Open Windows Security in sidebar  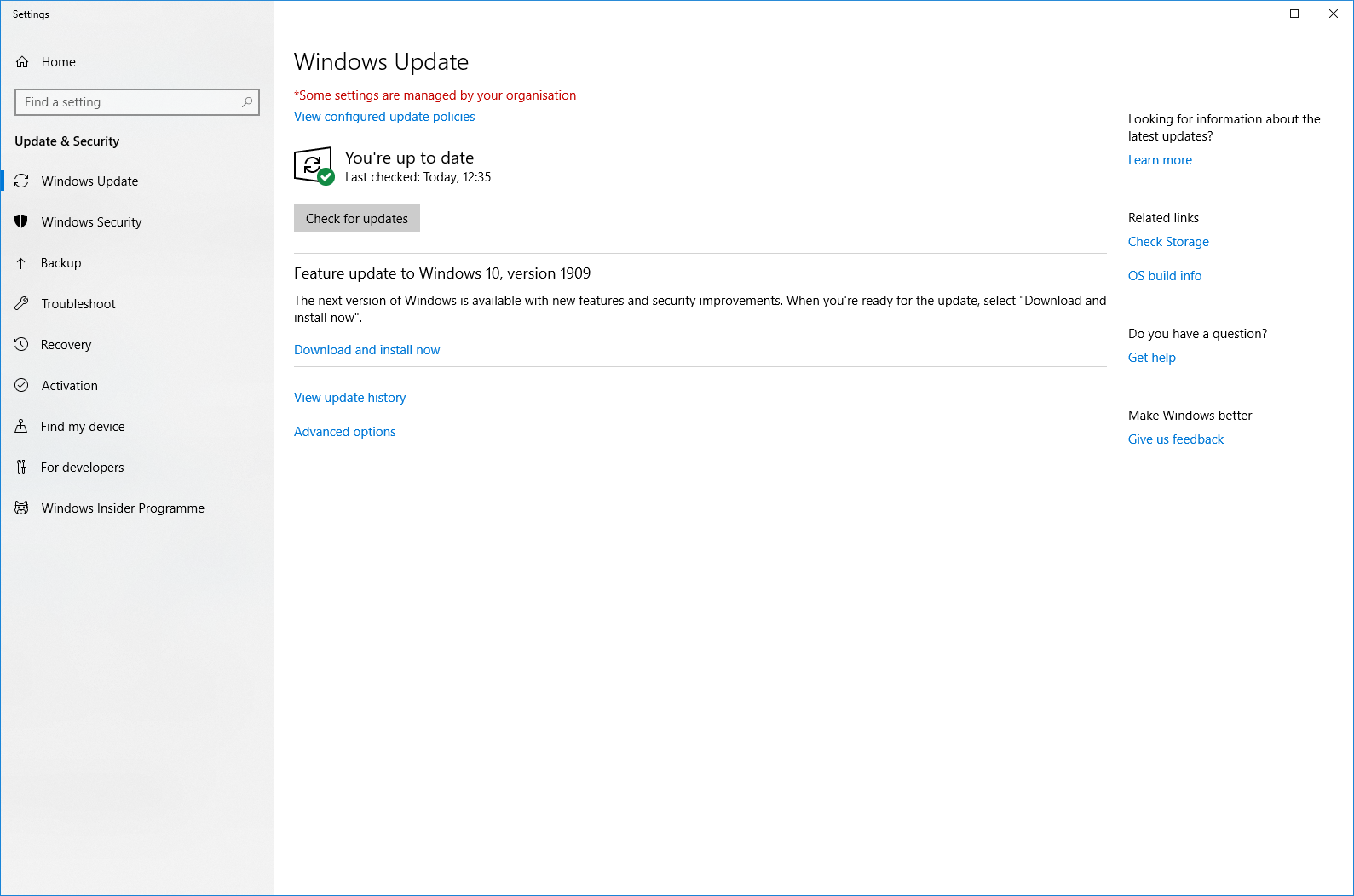coord(136,222)
